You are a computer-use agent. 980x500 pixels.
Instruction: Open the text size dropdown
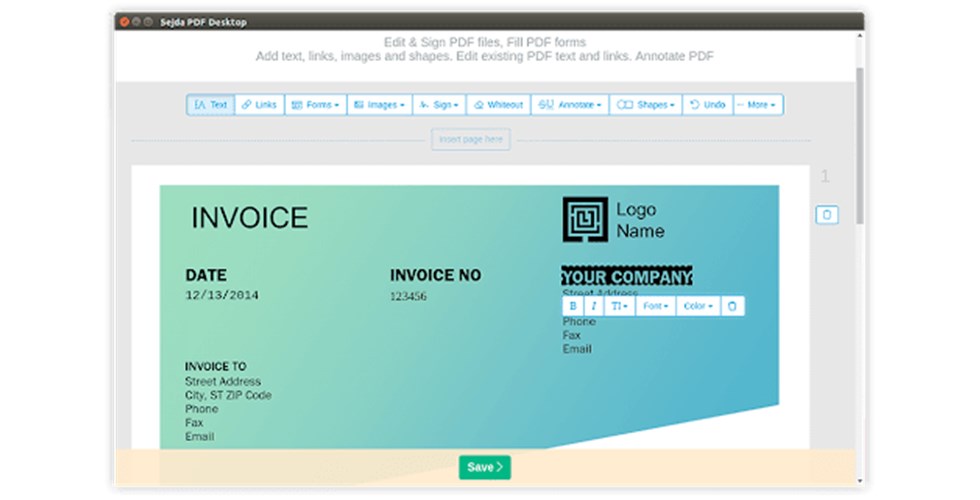click(619, 306)
